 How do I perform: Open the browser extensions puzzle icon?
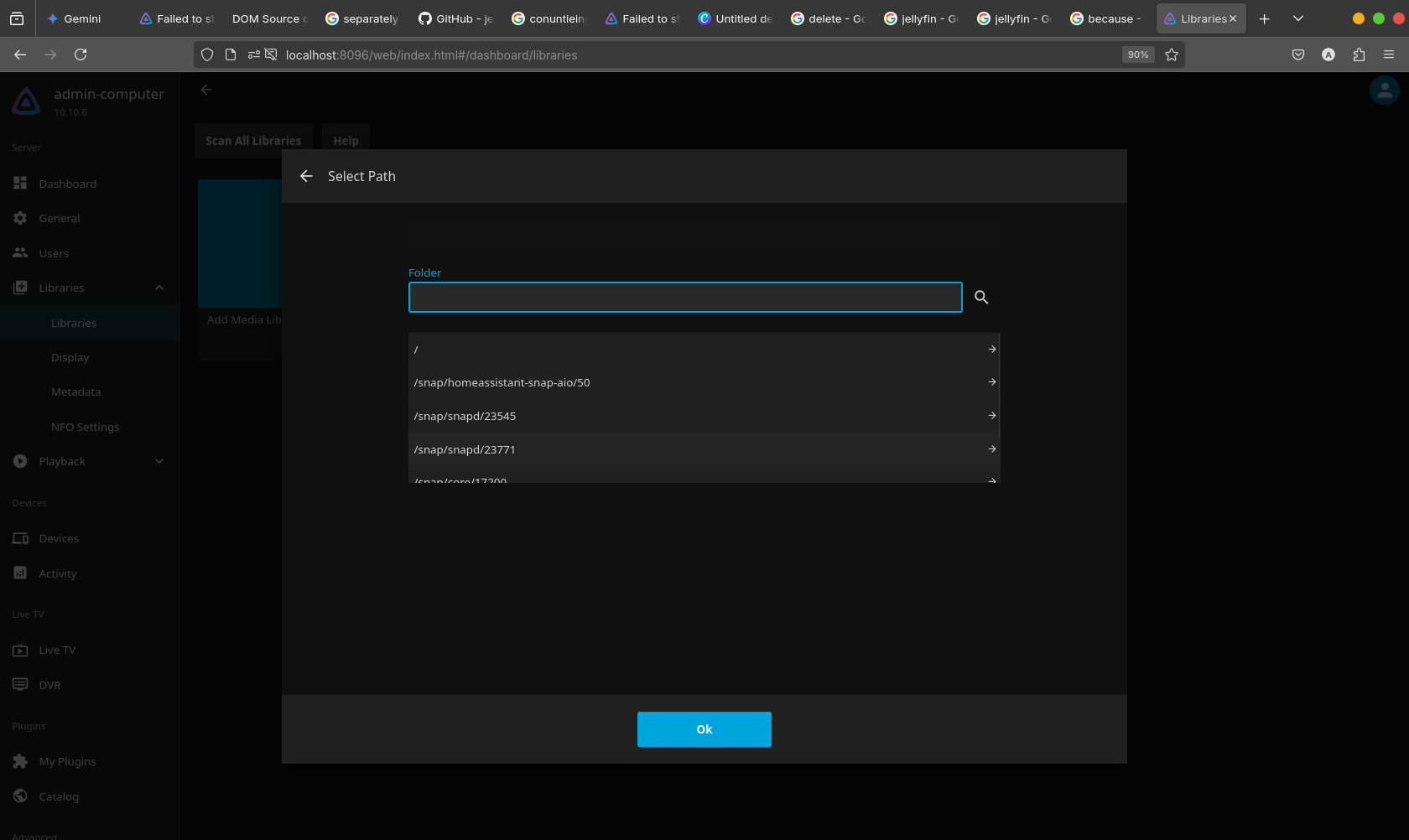pos(1359,54)
